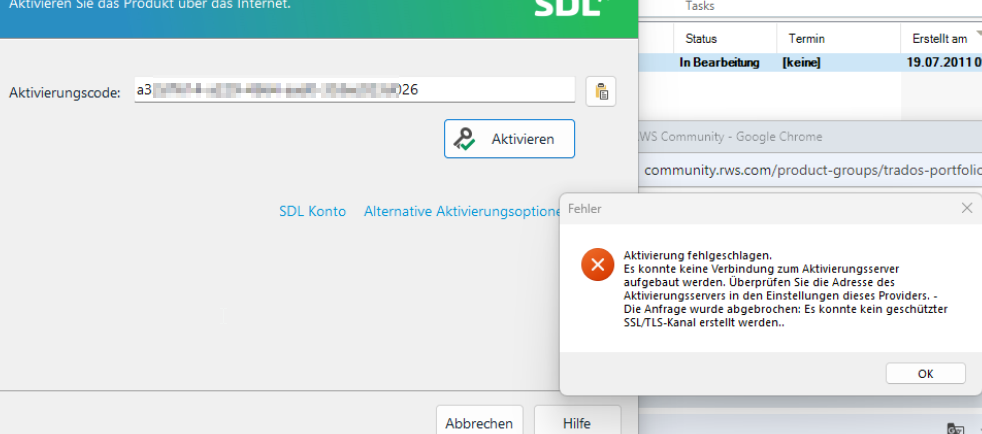The image size is (982, 434).
Task: Confirm the Fehler dialog with OK
Action: 926,373
